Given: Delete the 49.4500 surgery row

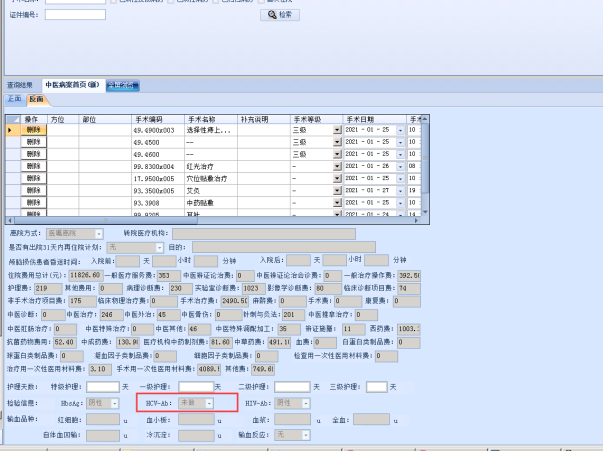Looking at the screenshot, I should pos(33,142).
